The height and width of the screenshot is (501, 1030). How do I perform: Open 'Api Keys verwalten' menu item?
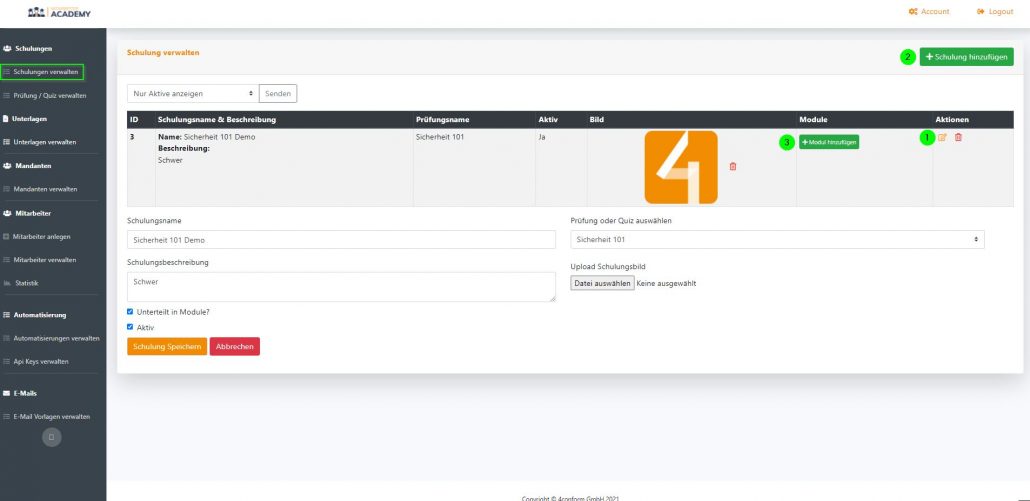click(x=41, y=361)
